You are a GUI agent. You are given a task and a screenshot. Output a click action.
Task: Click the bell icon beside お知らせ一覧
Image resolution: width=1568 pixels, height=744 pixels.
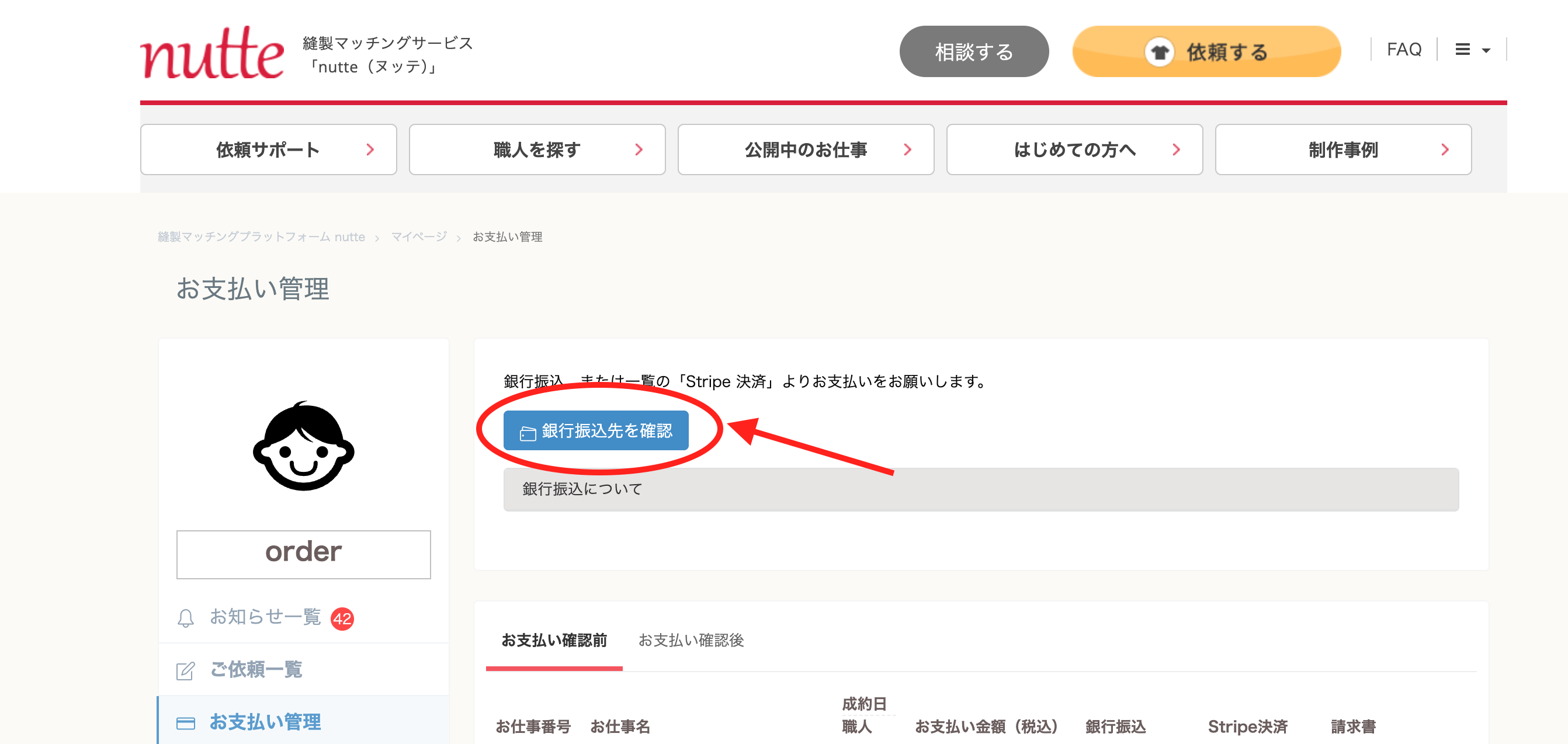point(186,618)
